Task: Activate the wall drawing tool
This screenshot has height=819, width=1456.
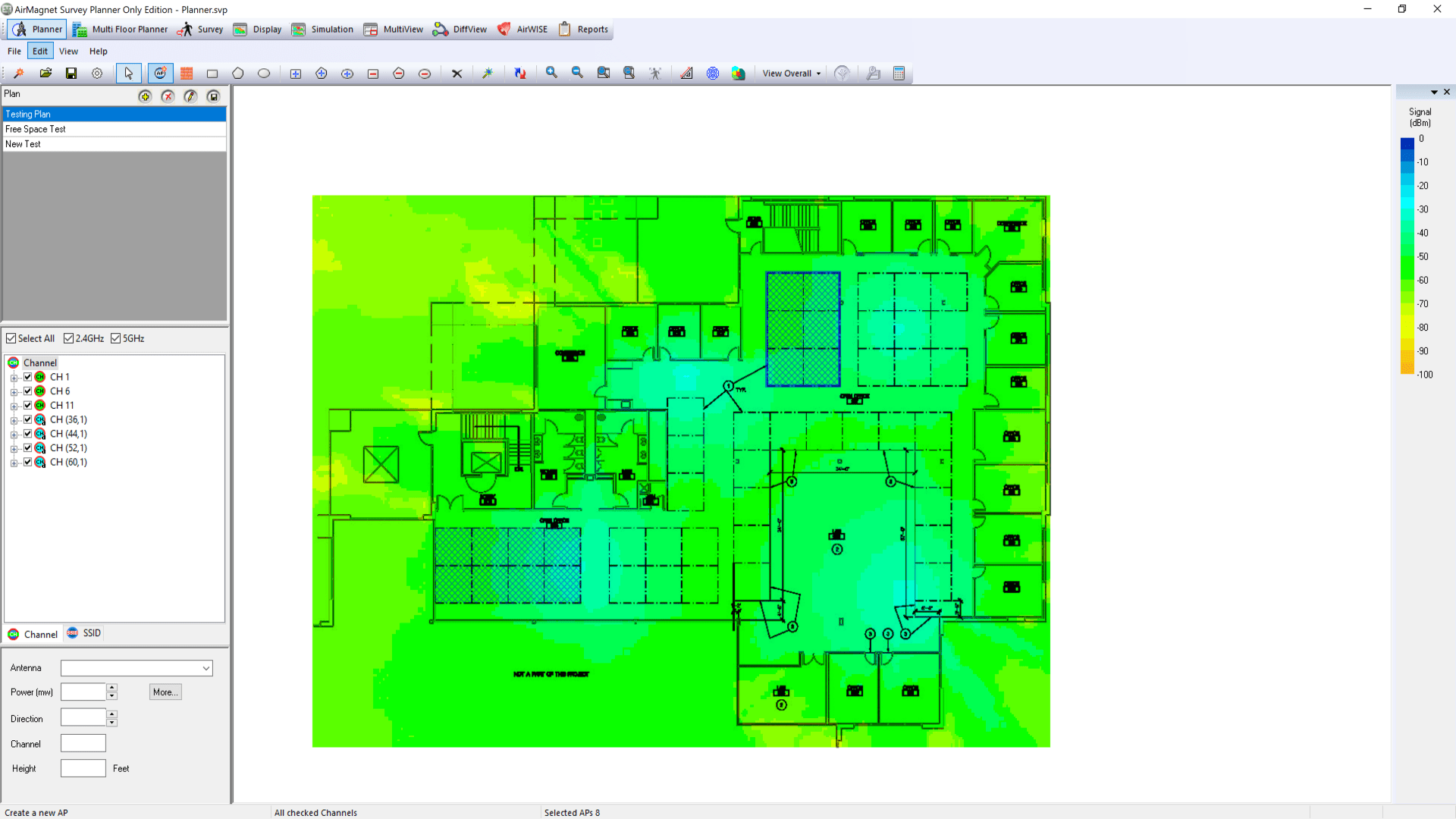Action: pyautogui.click(x=187, y=73)
